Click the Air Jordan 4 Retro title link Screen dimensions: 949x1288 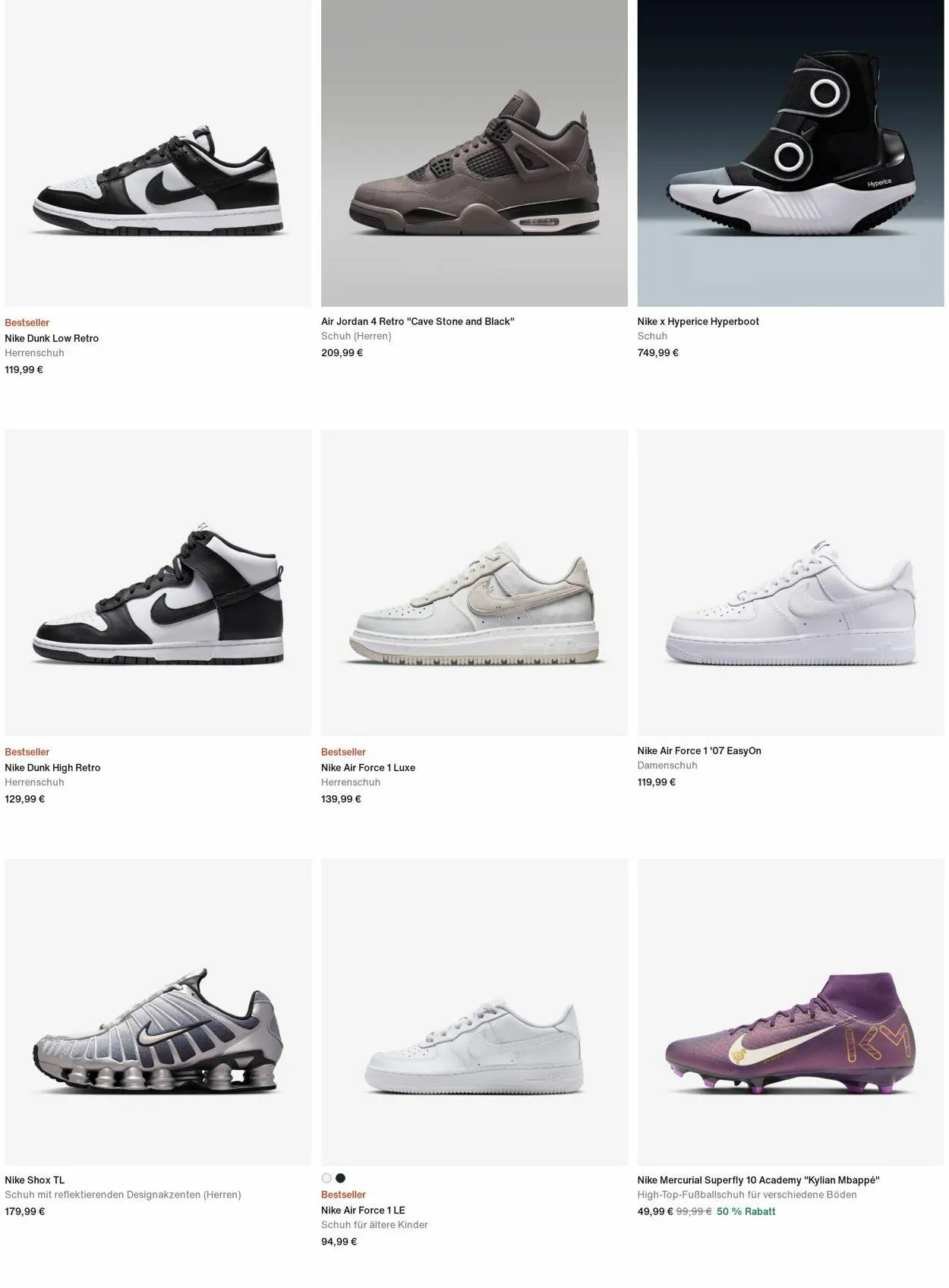coord(418,322)
